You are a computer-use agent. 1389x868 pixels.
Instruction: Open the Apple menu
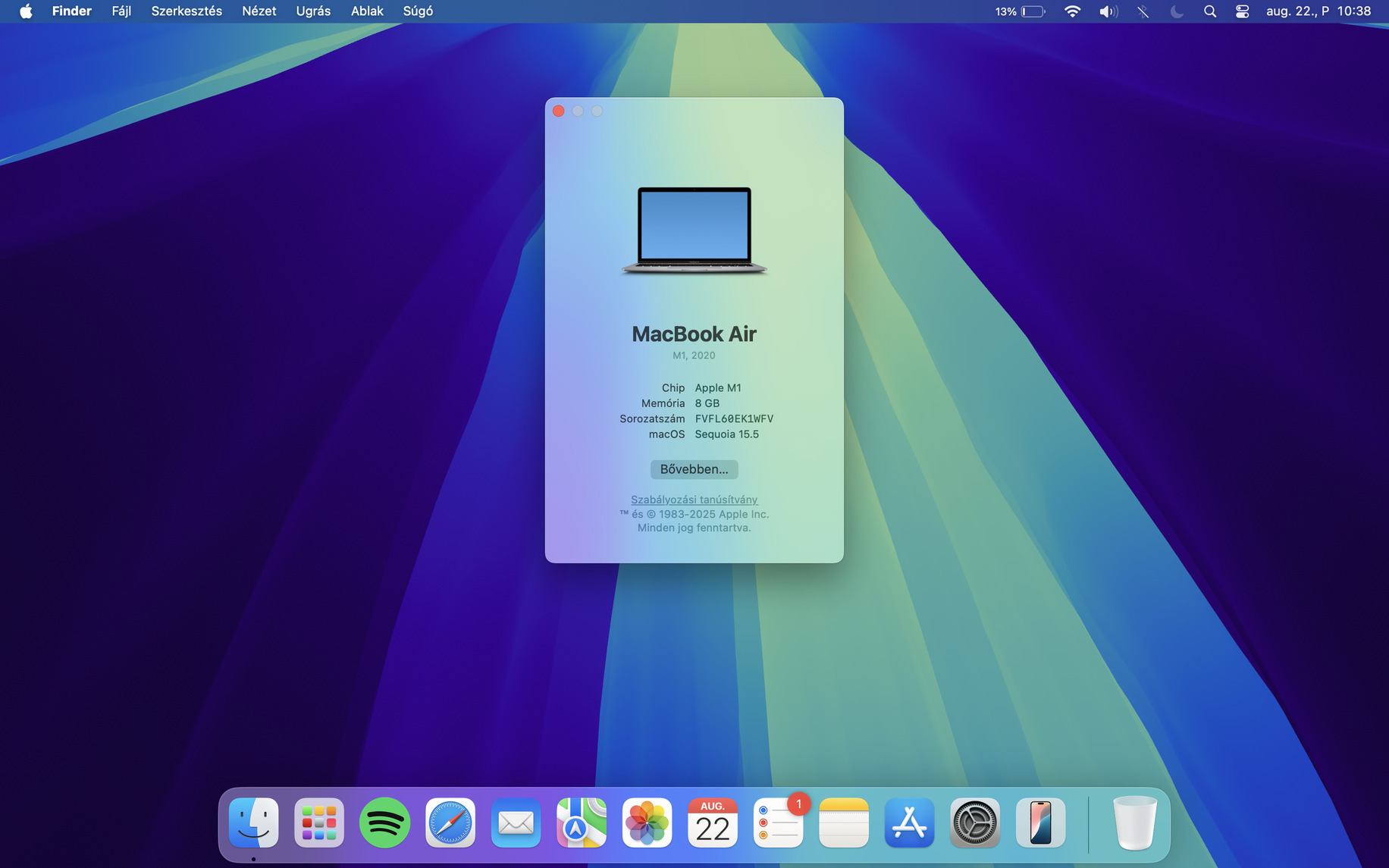(x=26, y=11)
